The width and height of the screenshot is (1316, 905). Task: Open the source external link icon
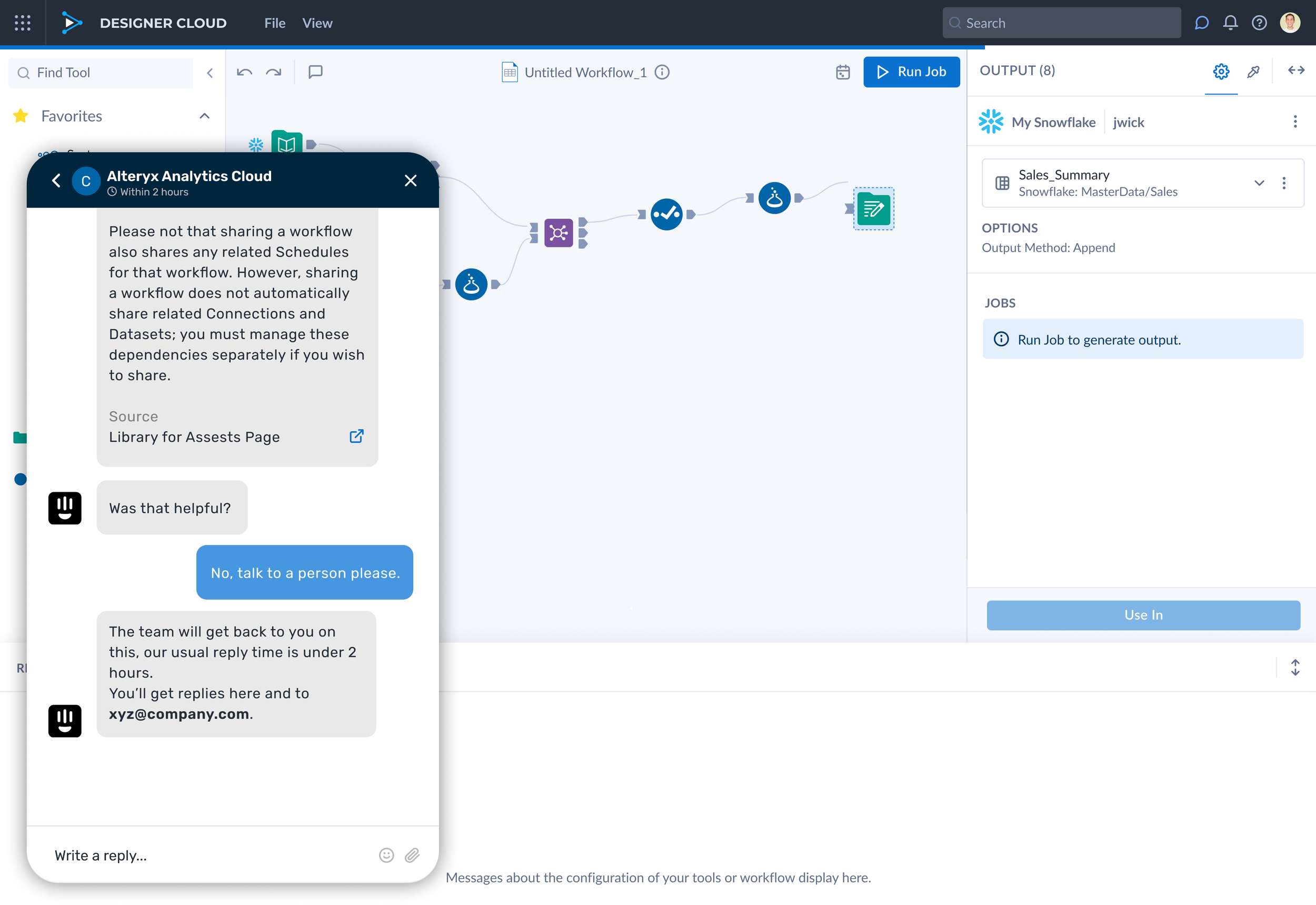(x=356, y=436)
